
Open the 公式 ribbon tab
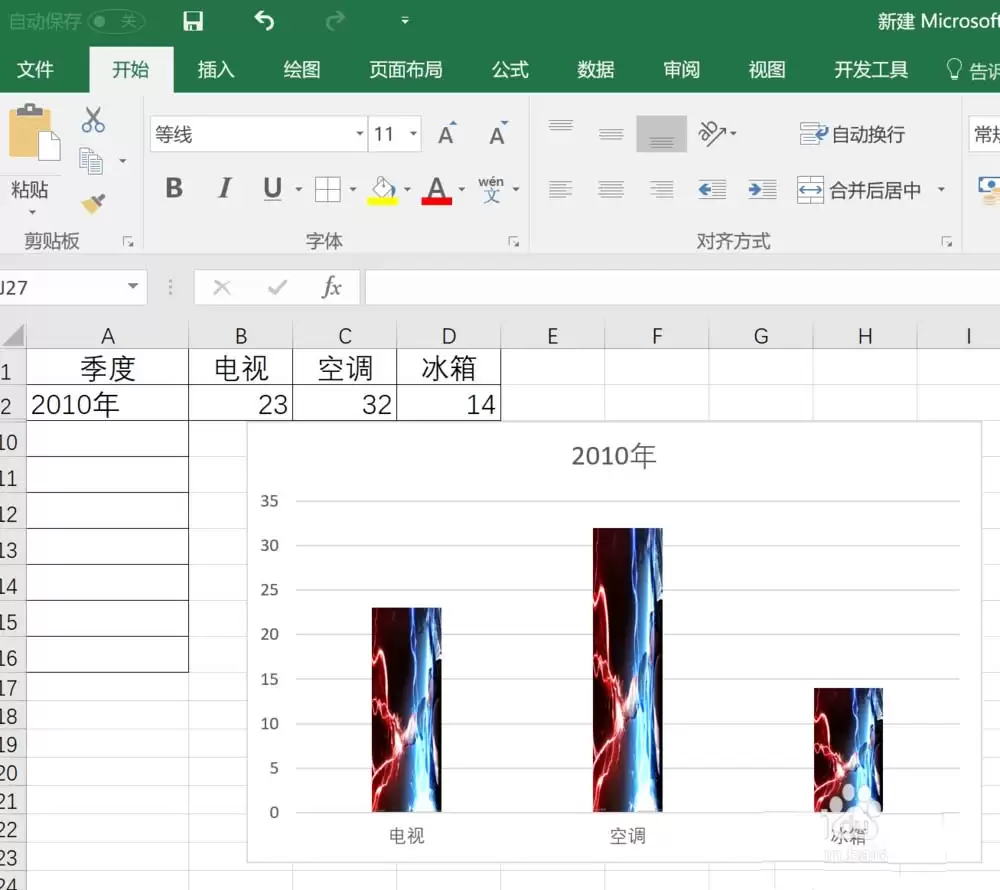pyautogui.click(x=510, y=69)
